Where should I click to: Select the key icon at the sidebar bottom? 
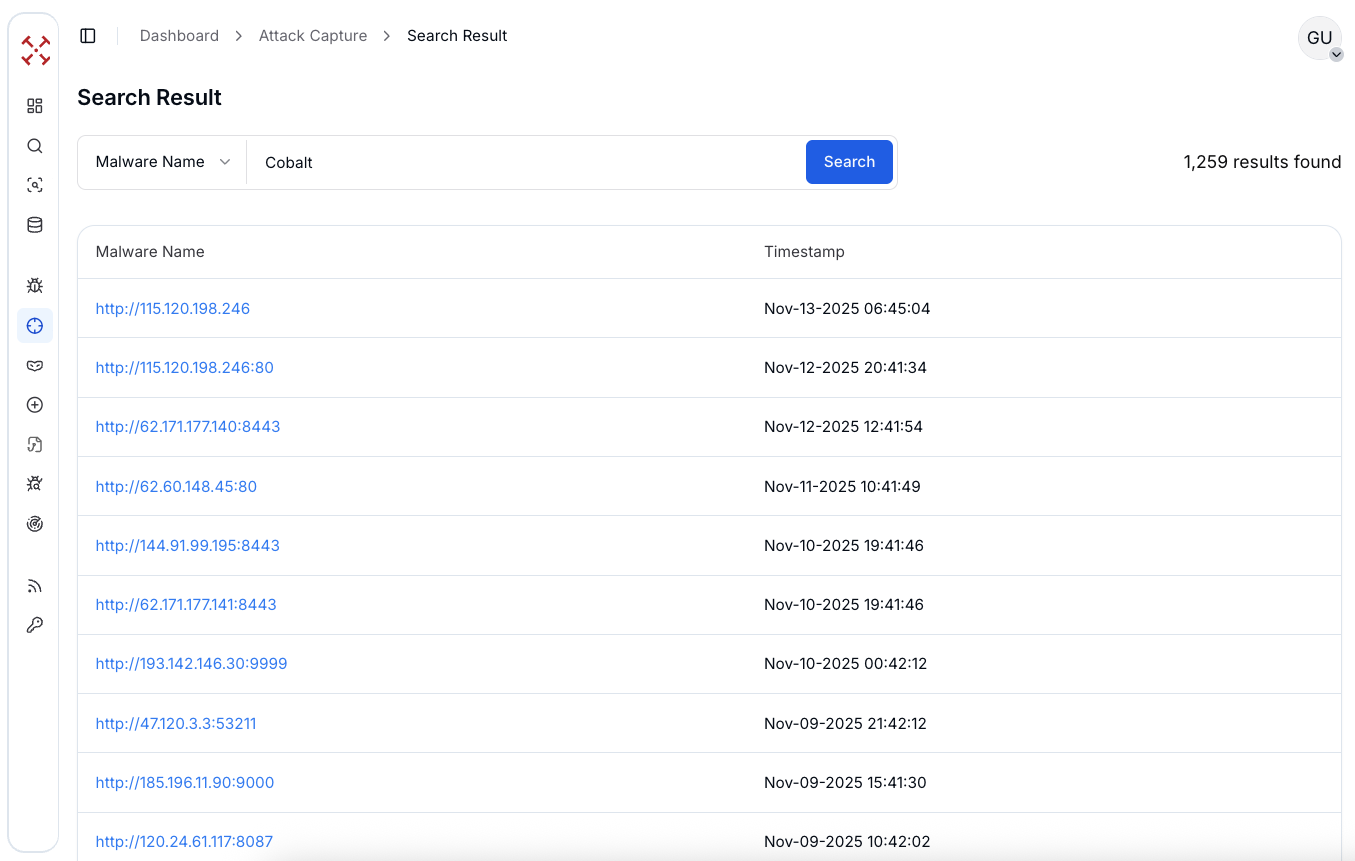[34, 624]
